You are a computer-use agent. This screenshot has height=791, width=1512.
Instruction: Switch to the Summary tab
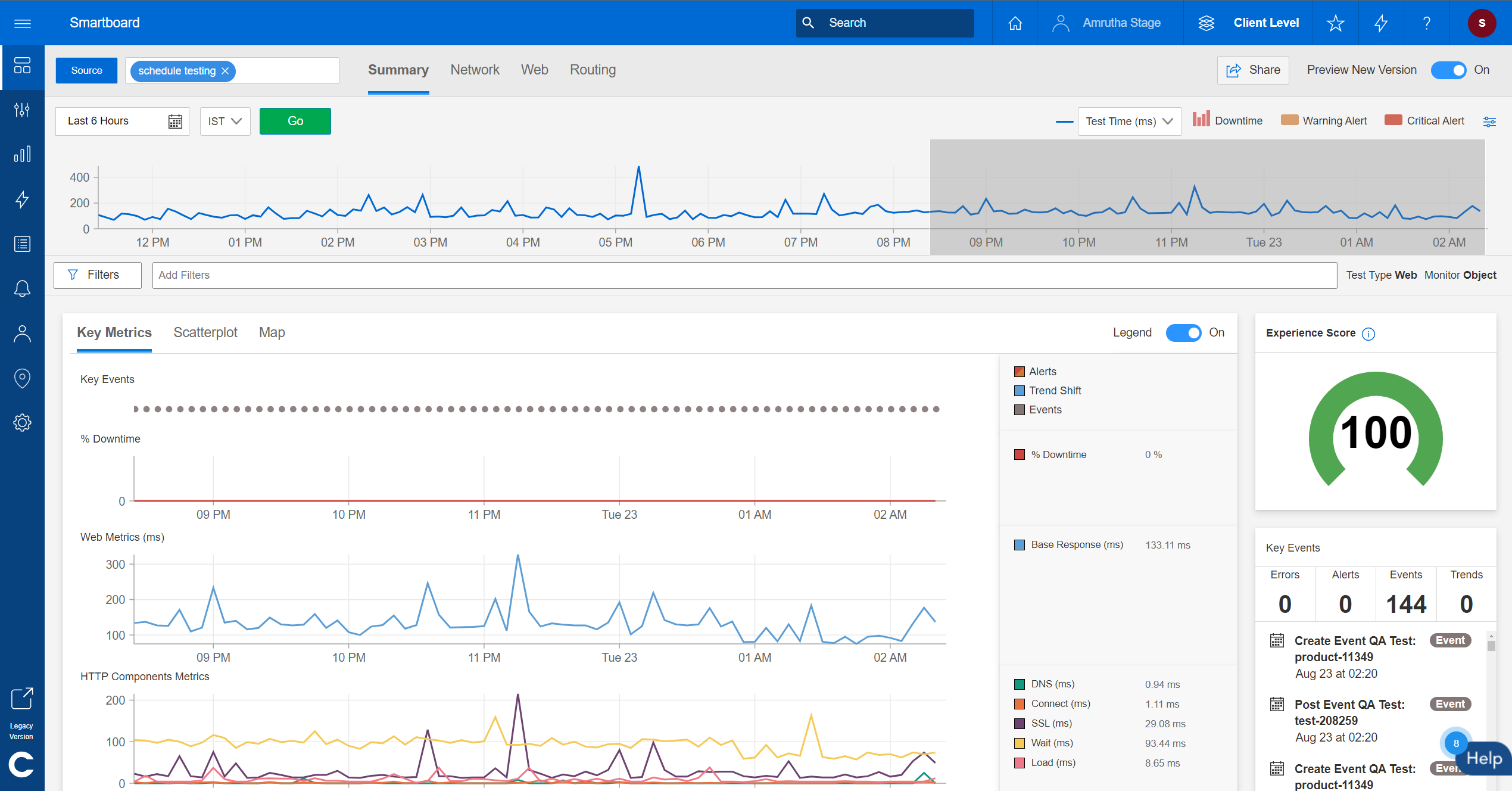[398, 70]
